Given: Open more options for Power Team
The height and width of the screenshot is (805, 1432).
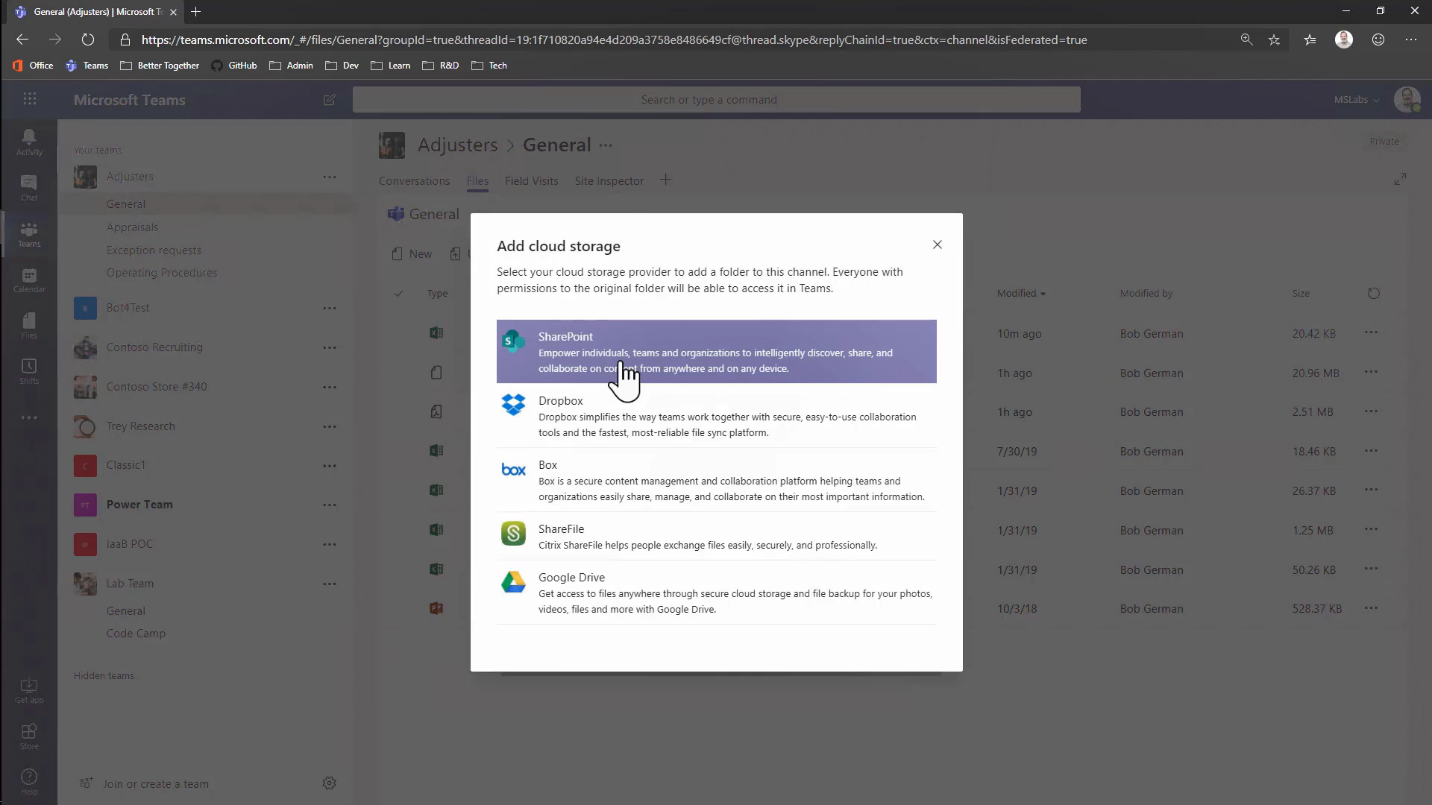Looking at the screenshot, I should click(329, 505).
